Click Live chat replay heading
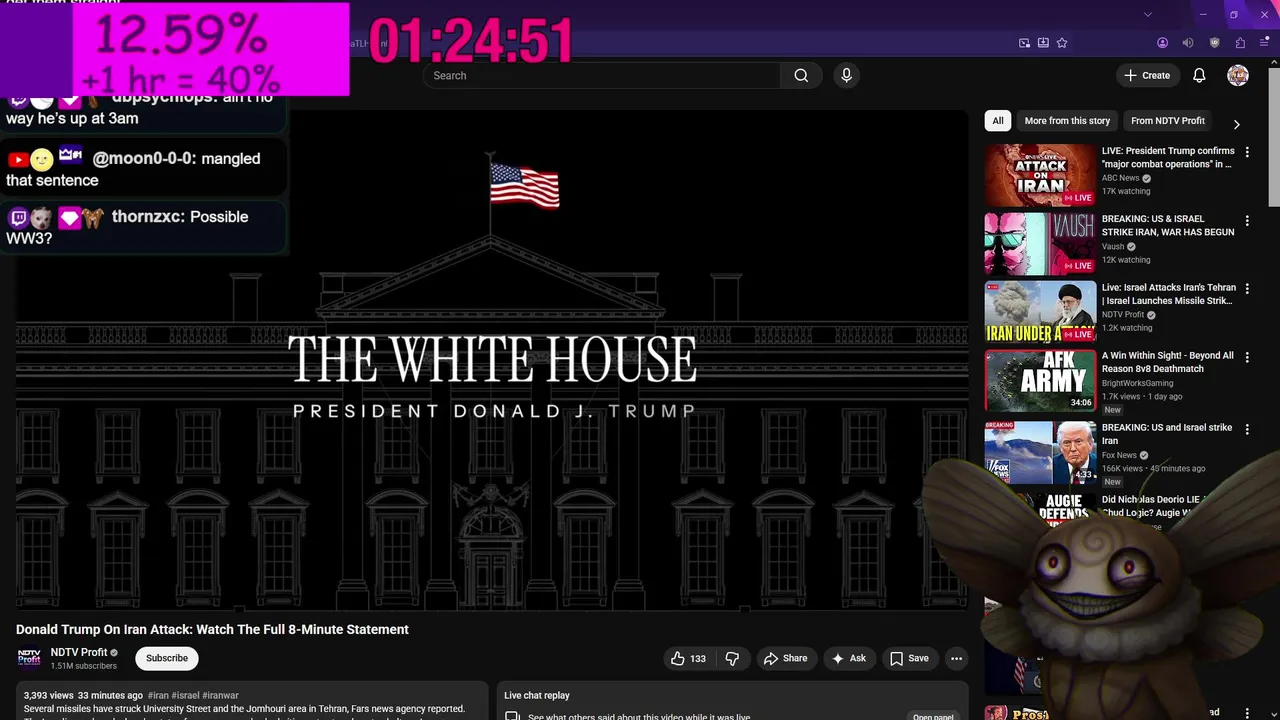Image resolution: width=1280 pixels, height=720 pixels. [537, 695]
